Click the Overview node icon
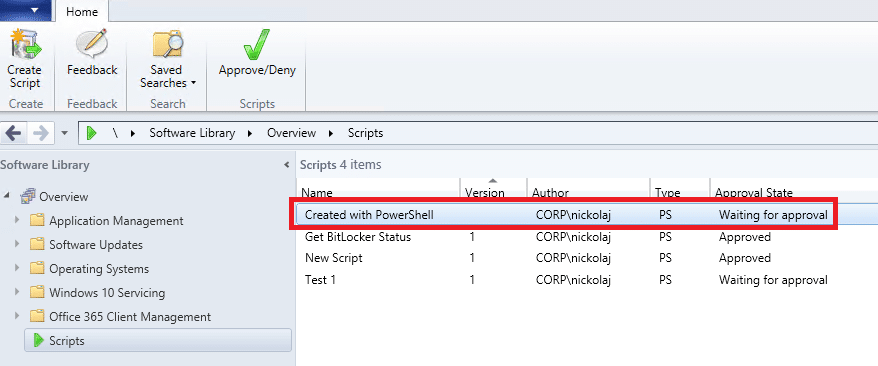Viewport: 878px width, 366px height. click(x=27, y=196)
